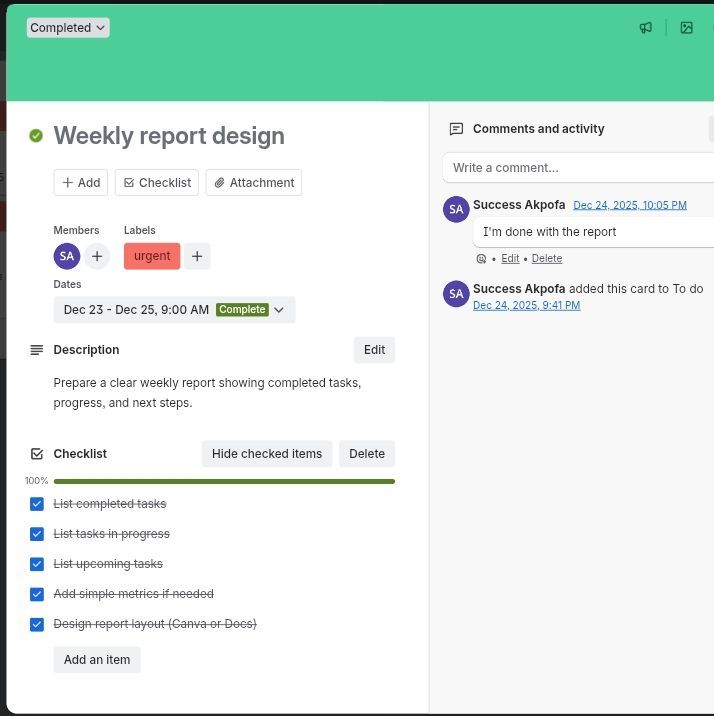The height and width of the screenshot is (716, 714).
Task: Click the description lines icon
Action: (x=37, y=350)
